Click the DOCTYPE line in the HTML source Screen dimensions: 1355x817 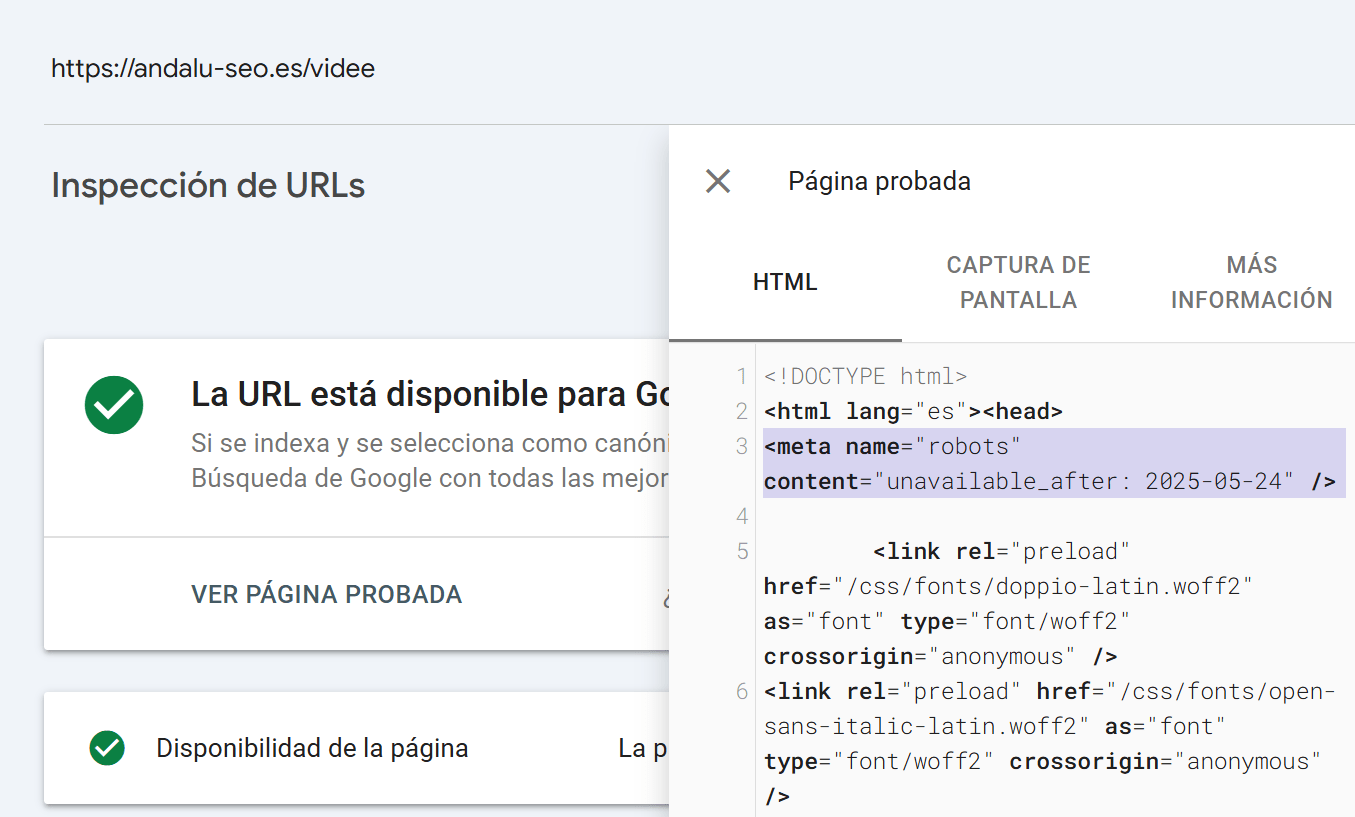pyautogui.click(x=865, y=376)
